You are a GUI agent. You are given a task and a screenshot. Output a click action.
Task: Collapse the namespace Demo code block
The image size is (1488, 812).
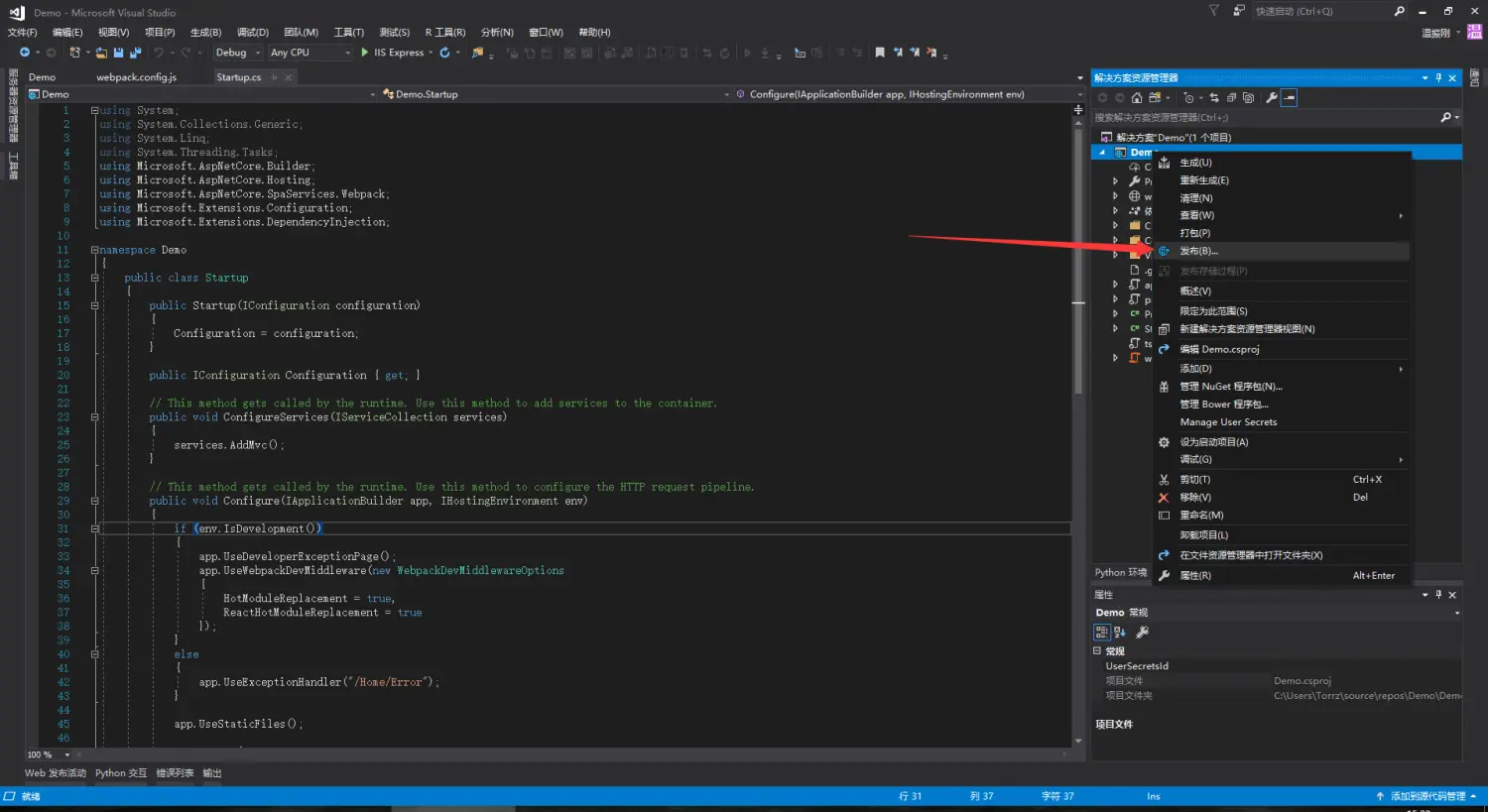point(94,250)
